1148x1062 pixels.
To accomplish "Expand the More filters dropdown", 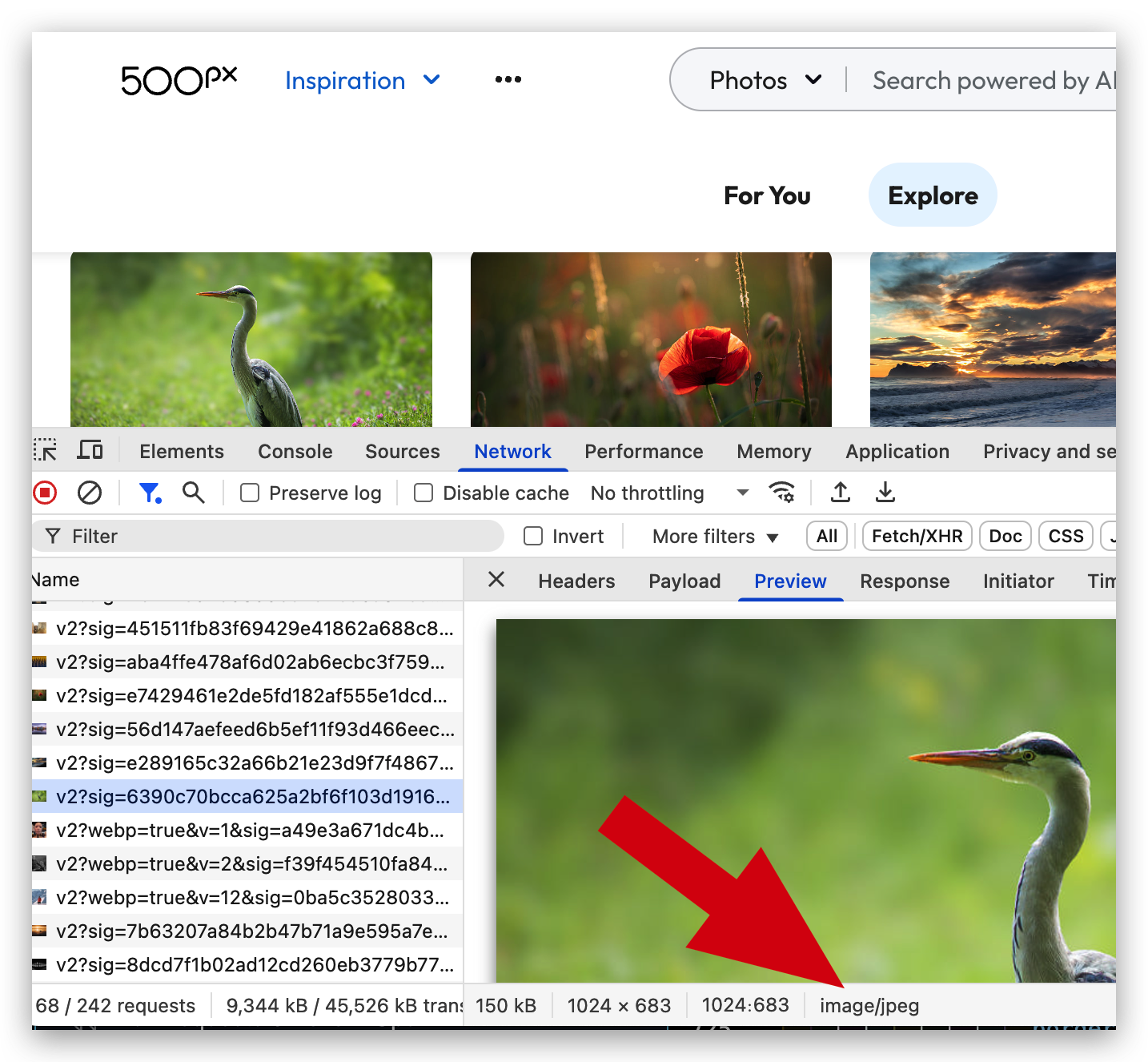I will [715, 537].
